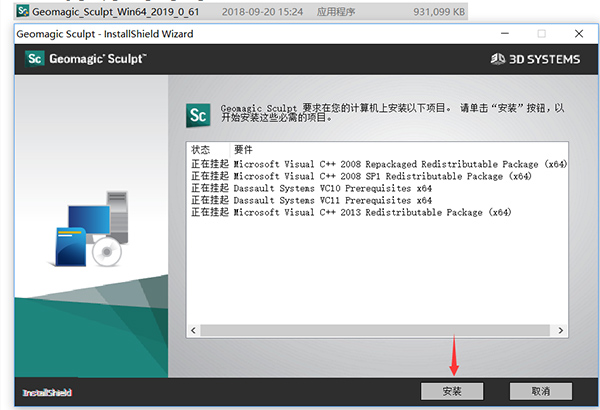
Task: Click the left scroll arrow of list
Action: [193, 330]
